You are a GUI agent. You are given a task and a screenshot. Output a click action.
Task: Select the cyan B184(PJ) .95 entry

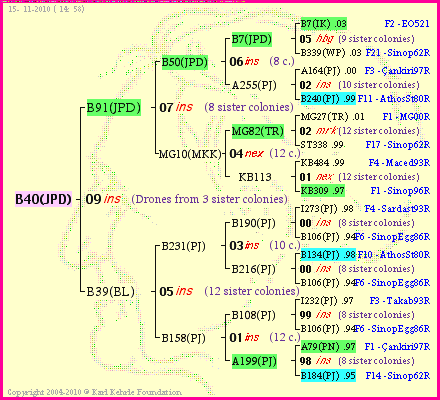tap(328, 375)
